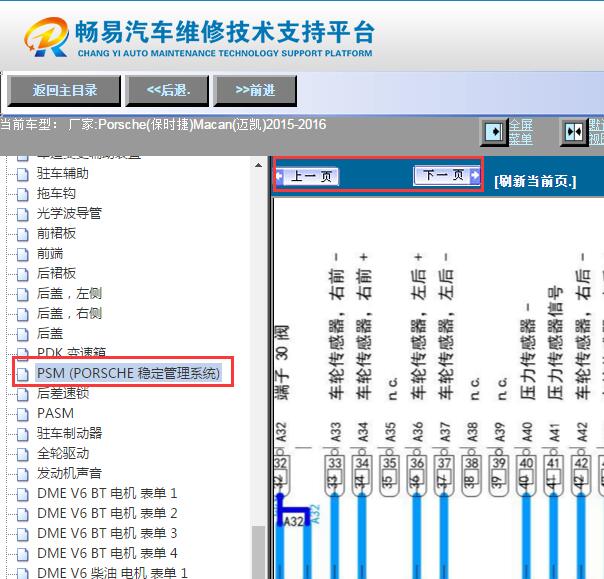Click connector pin 40 in the diagram
Viewport: 604px width, 579px height.
pos(526,476)
